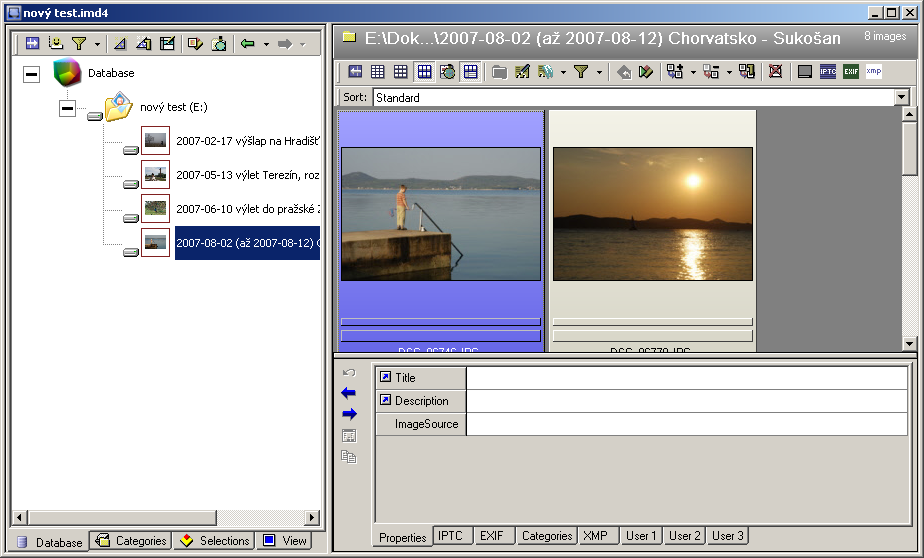
Task: Select the boy on pier thumbnail
Action: [441, 214]
